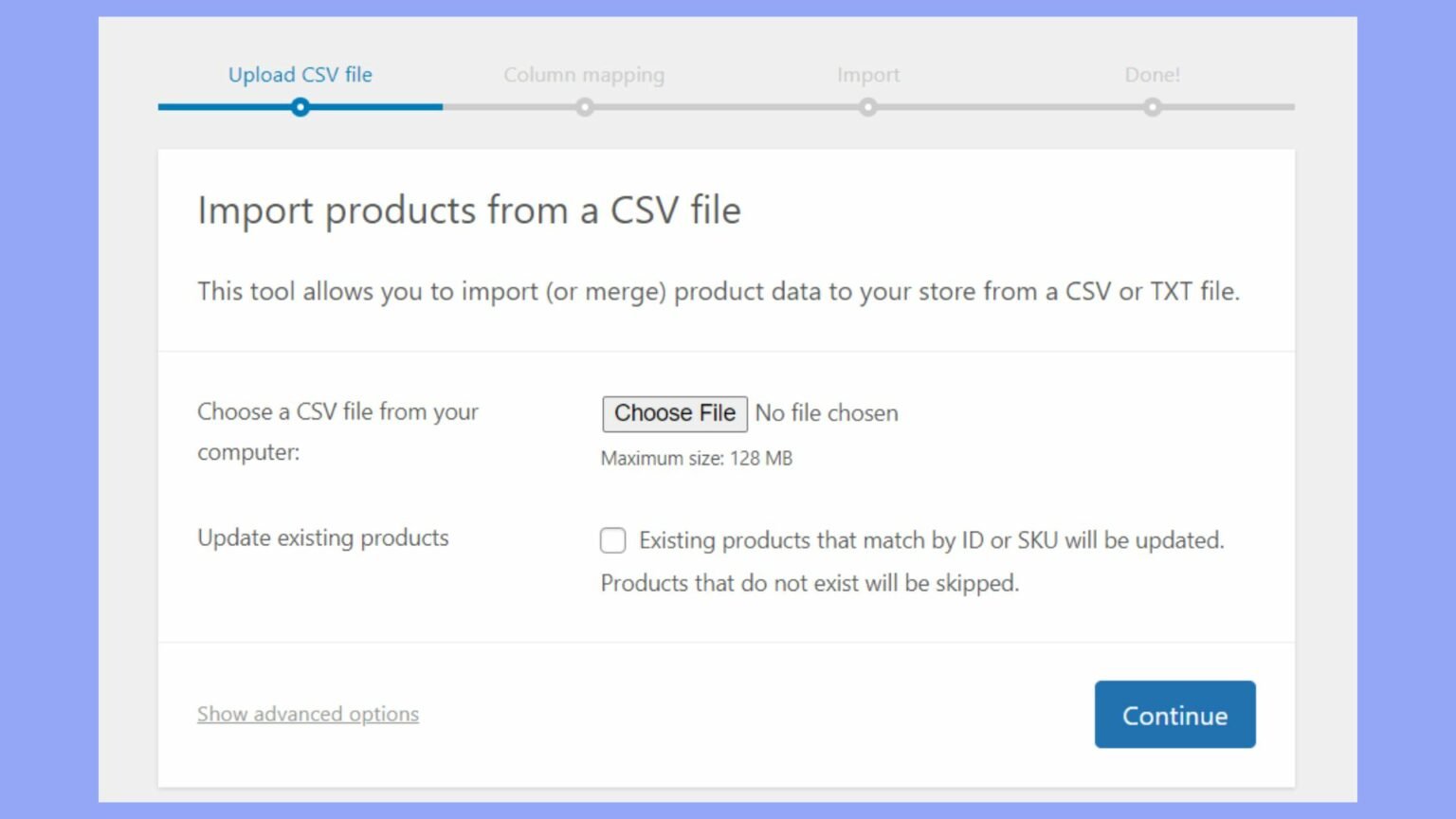Open "Show advanced options"
Screen dimensions: 1456x819
tap(307, 714)
